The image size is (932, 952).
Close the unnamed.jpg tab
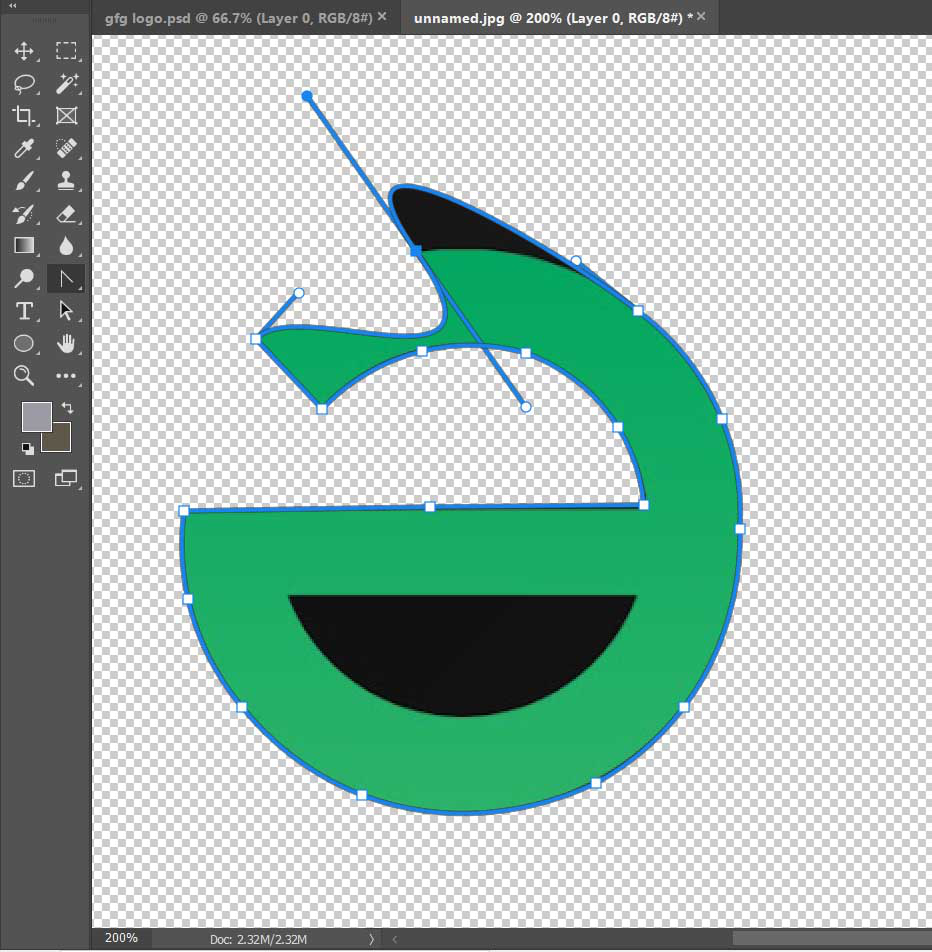[x=701, y=17]
